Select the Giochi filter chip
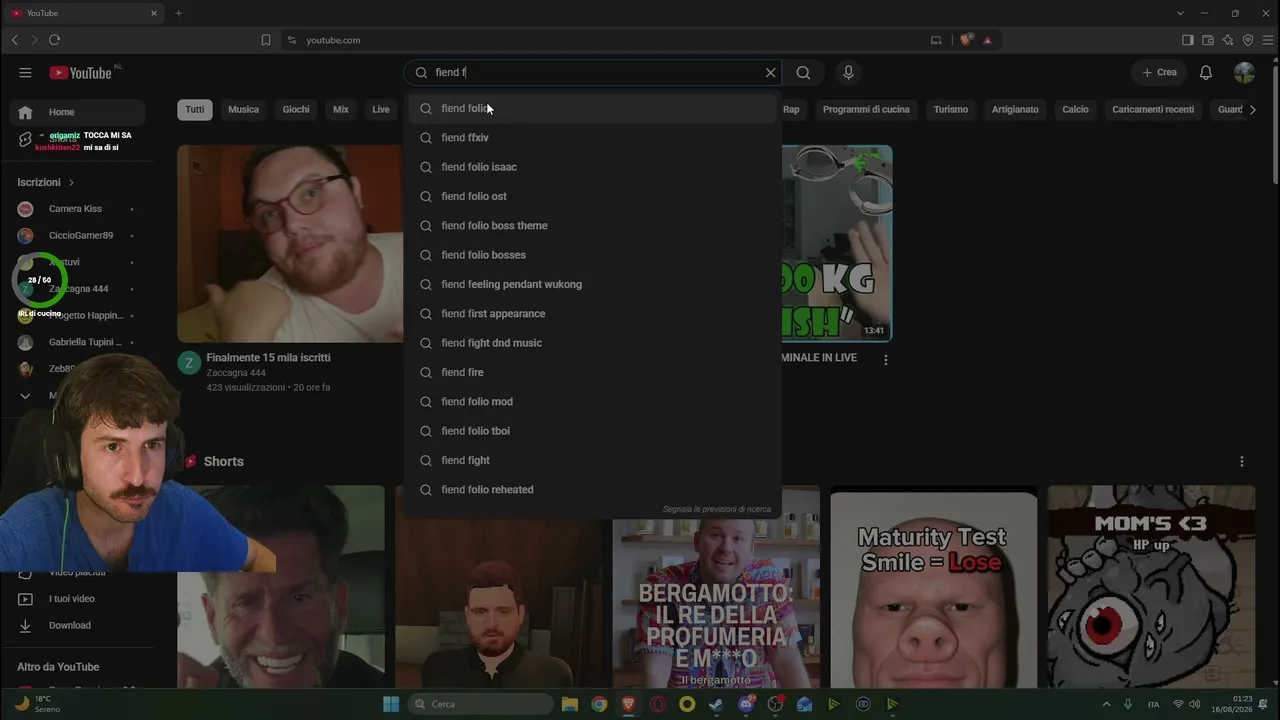Viewport: 1280px width, 720px height. click(296, 109)
